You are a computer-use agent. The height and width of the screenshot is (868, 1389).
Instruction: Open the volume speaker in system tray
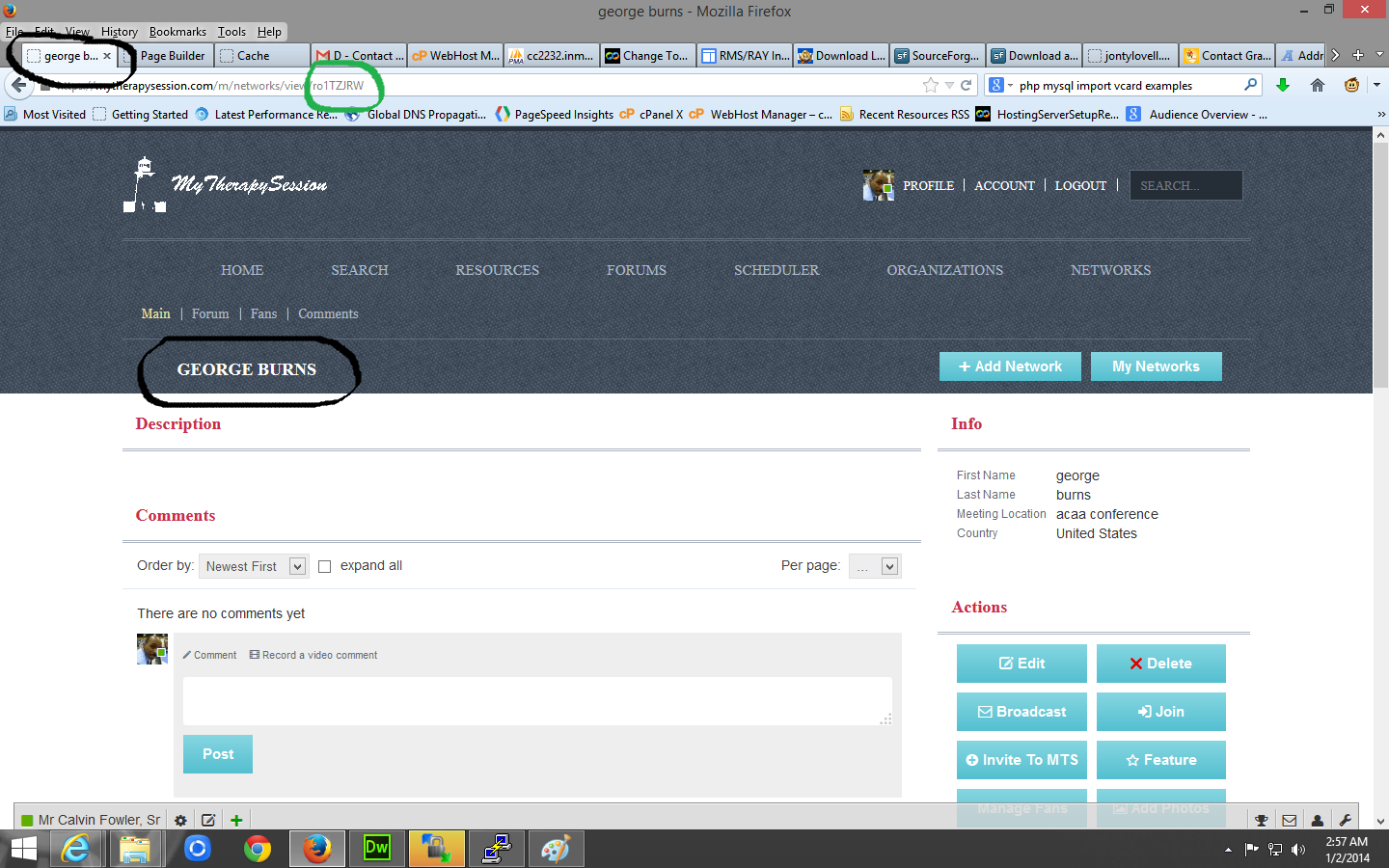pos(1298,850)
